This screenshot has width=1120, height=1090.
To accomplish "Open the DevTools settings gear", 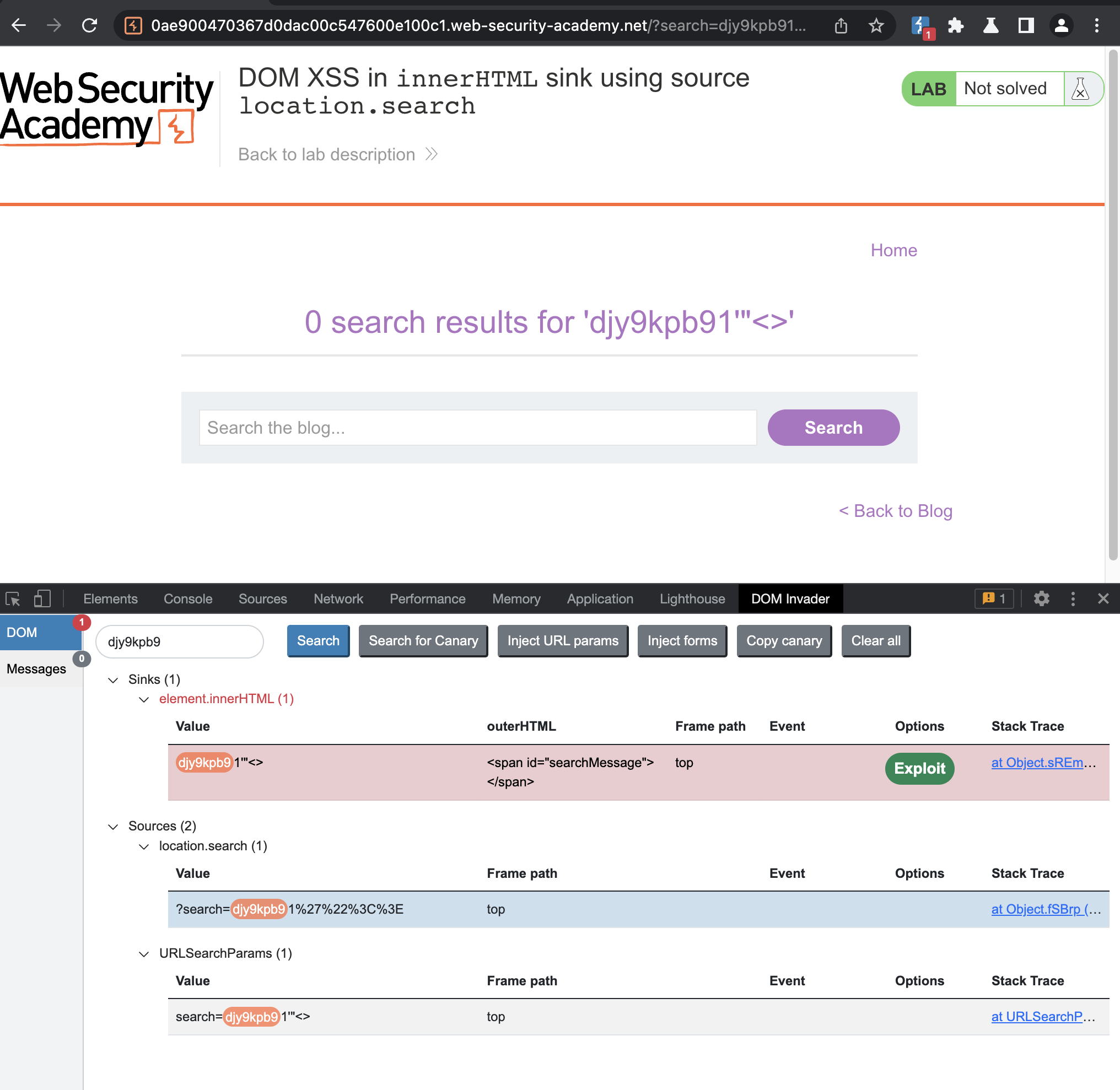I will pos(1041,599).
